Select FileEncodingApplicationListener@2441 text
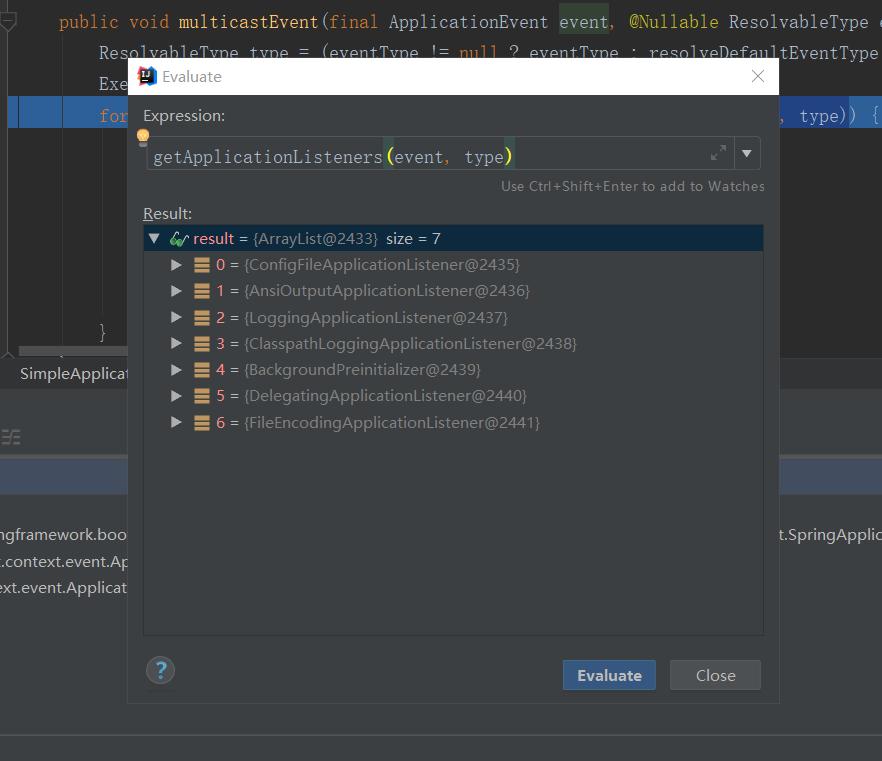Viewport: 882px width, 761px height. [x=392, y=422]
